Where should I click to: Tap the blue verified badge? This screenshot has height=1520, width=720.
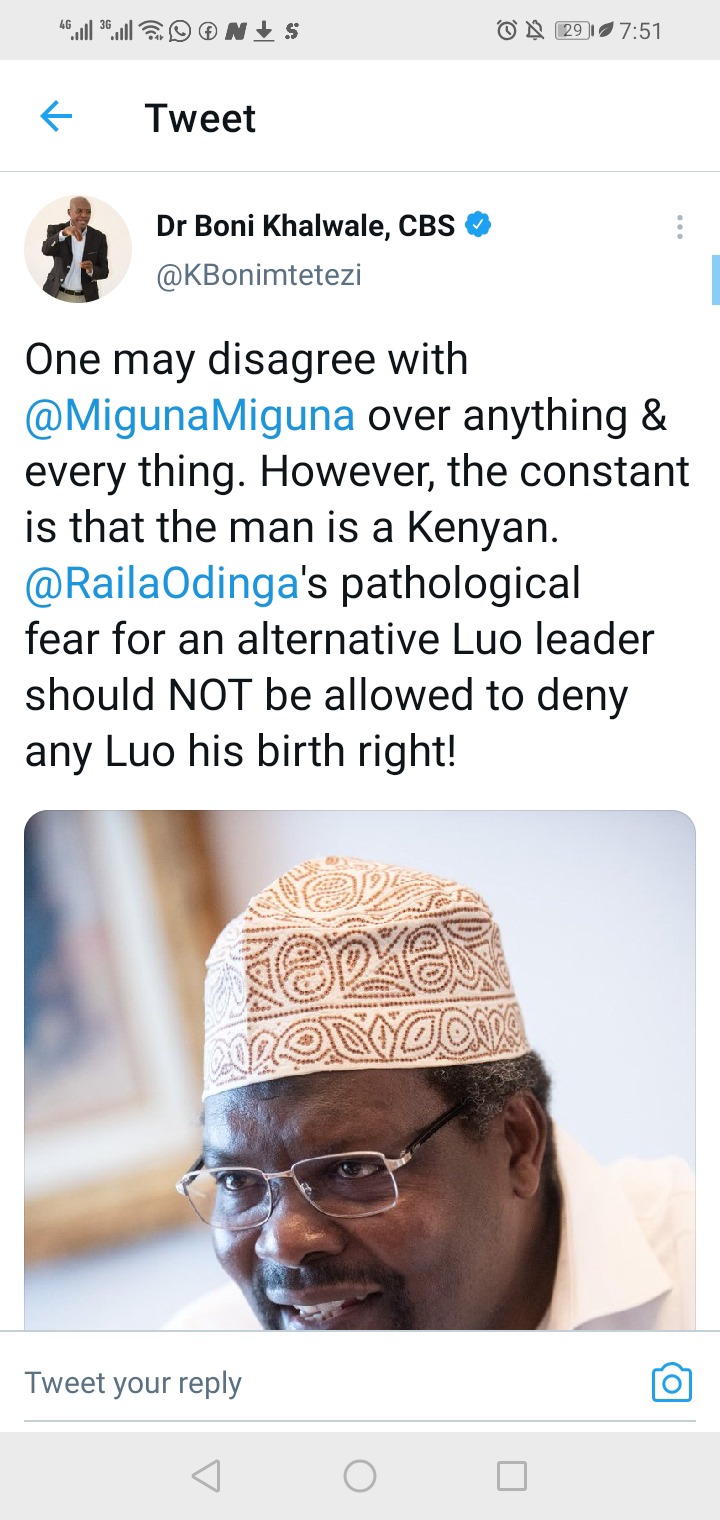(479, 226)
